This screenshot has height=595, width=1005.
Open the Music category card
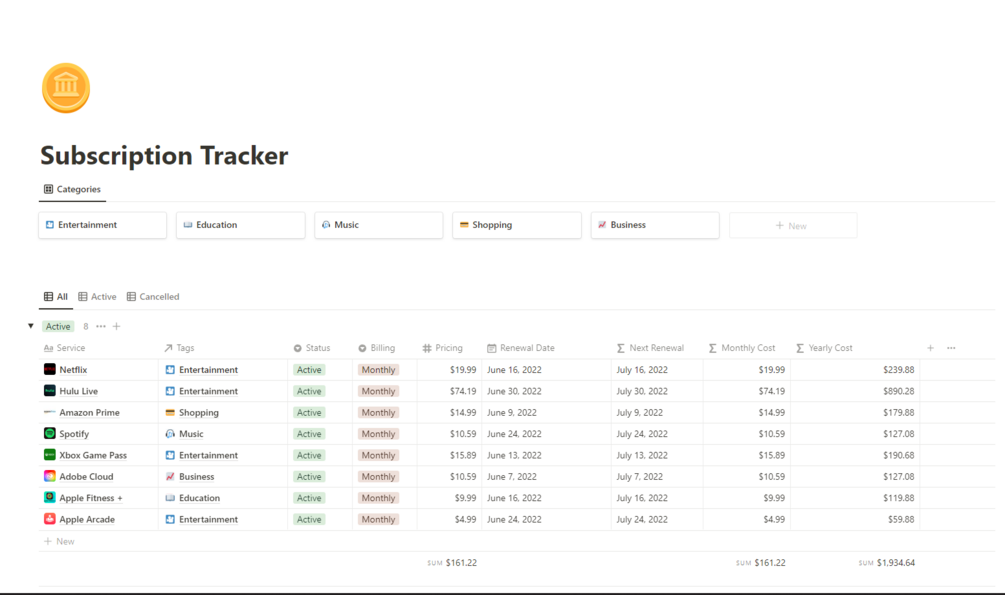tap(379, 225)
